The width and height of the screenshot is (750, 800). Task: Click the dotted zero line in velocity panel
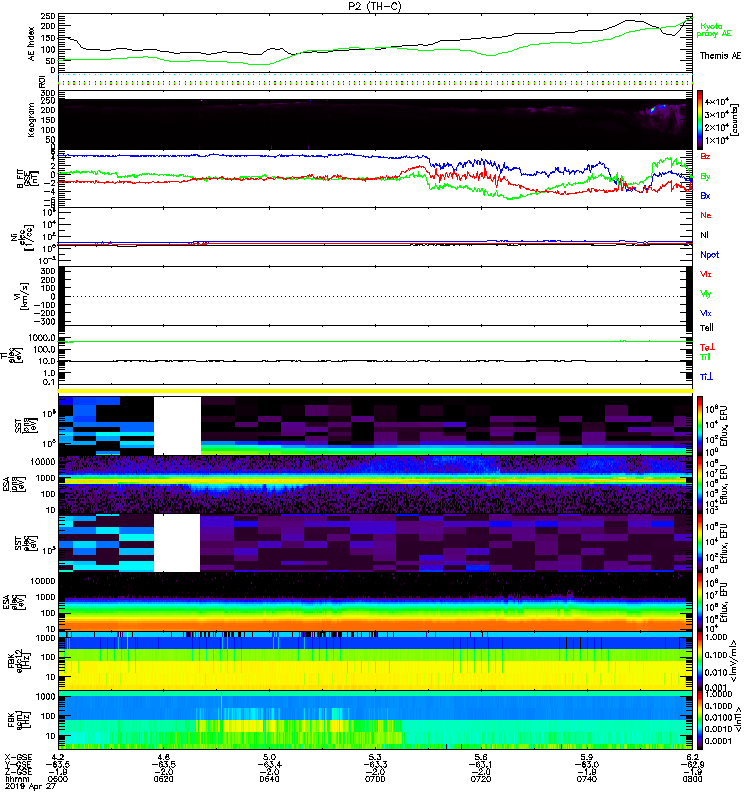[x=375, y=296]
